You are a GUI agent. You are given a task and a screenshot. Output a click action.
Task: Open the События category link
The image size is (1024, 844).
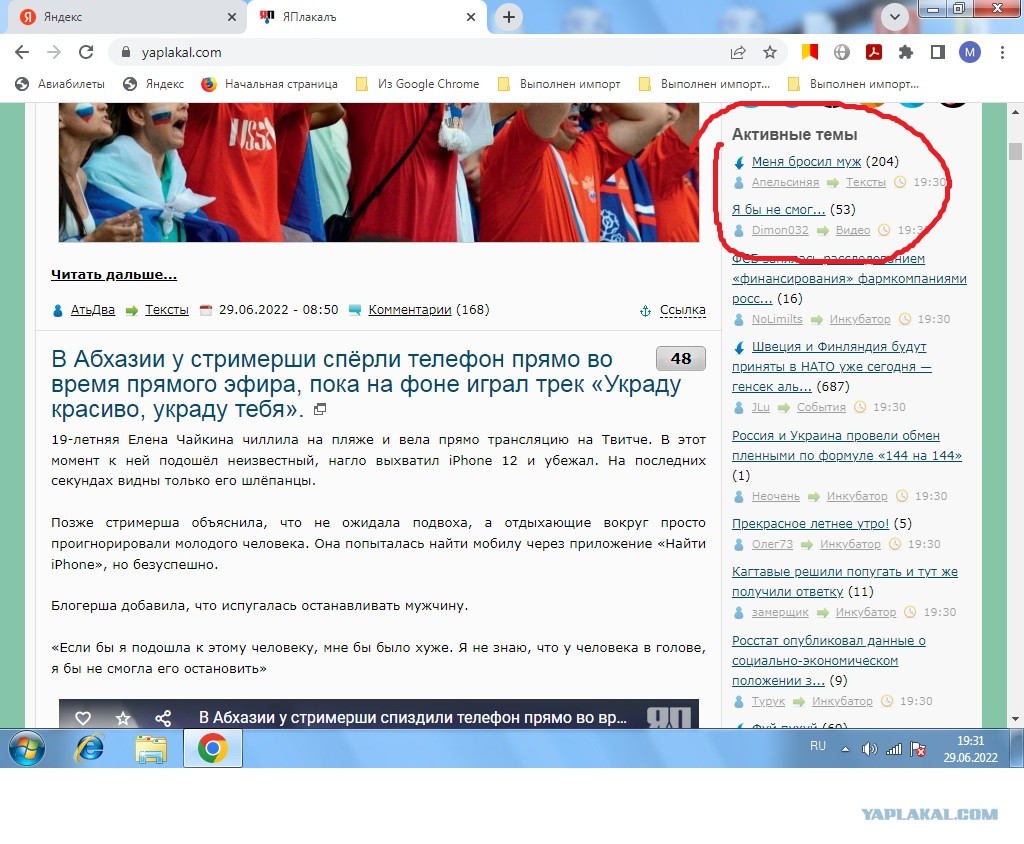821,407
